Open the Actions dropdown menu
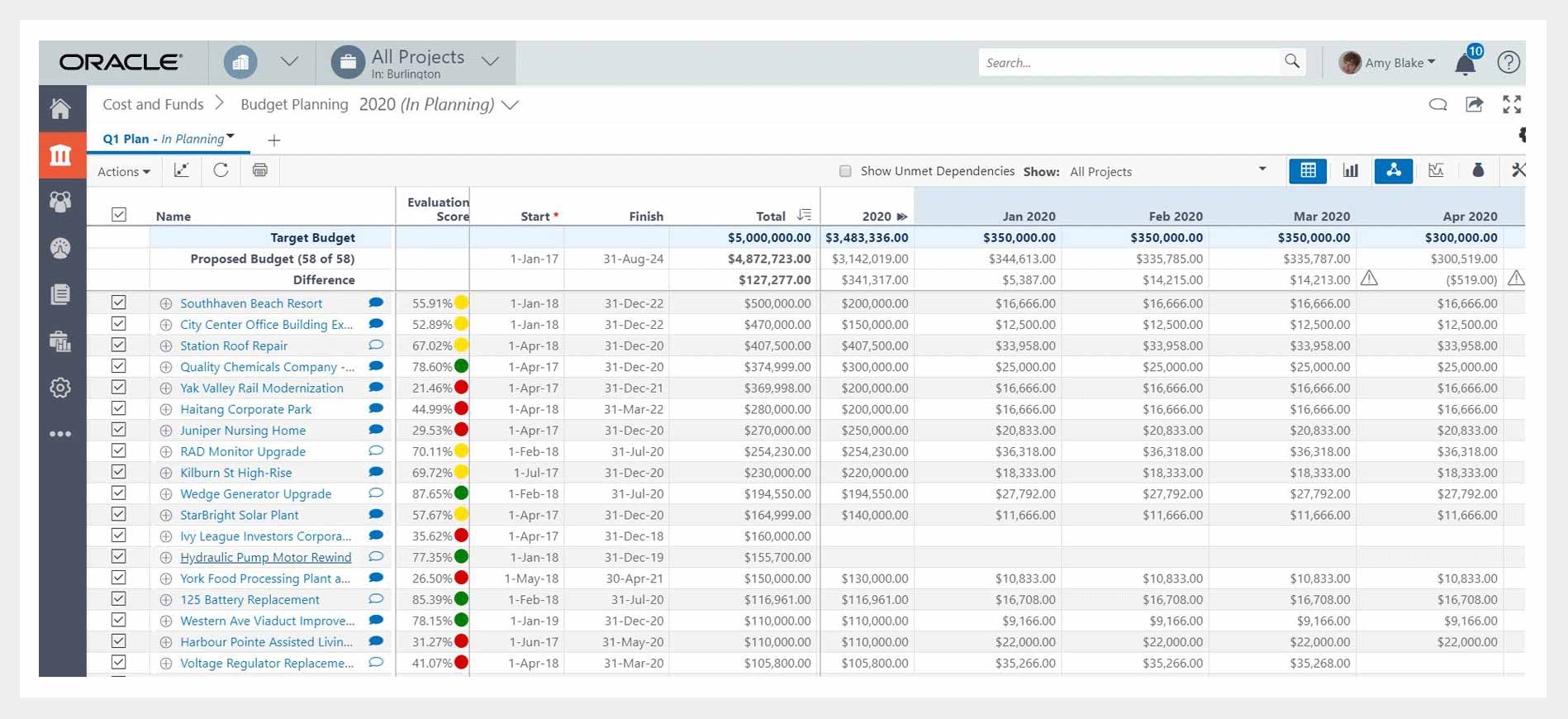 pyautogui.click(x=124, y=171)
